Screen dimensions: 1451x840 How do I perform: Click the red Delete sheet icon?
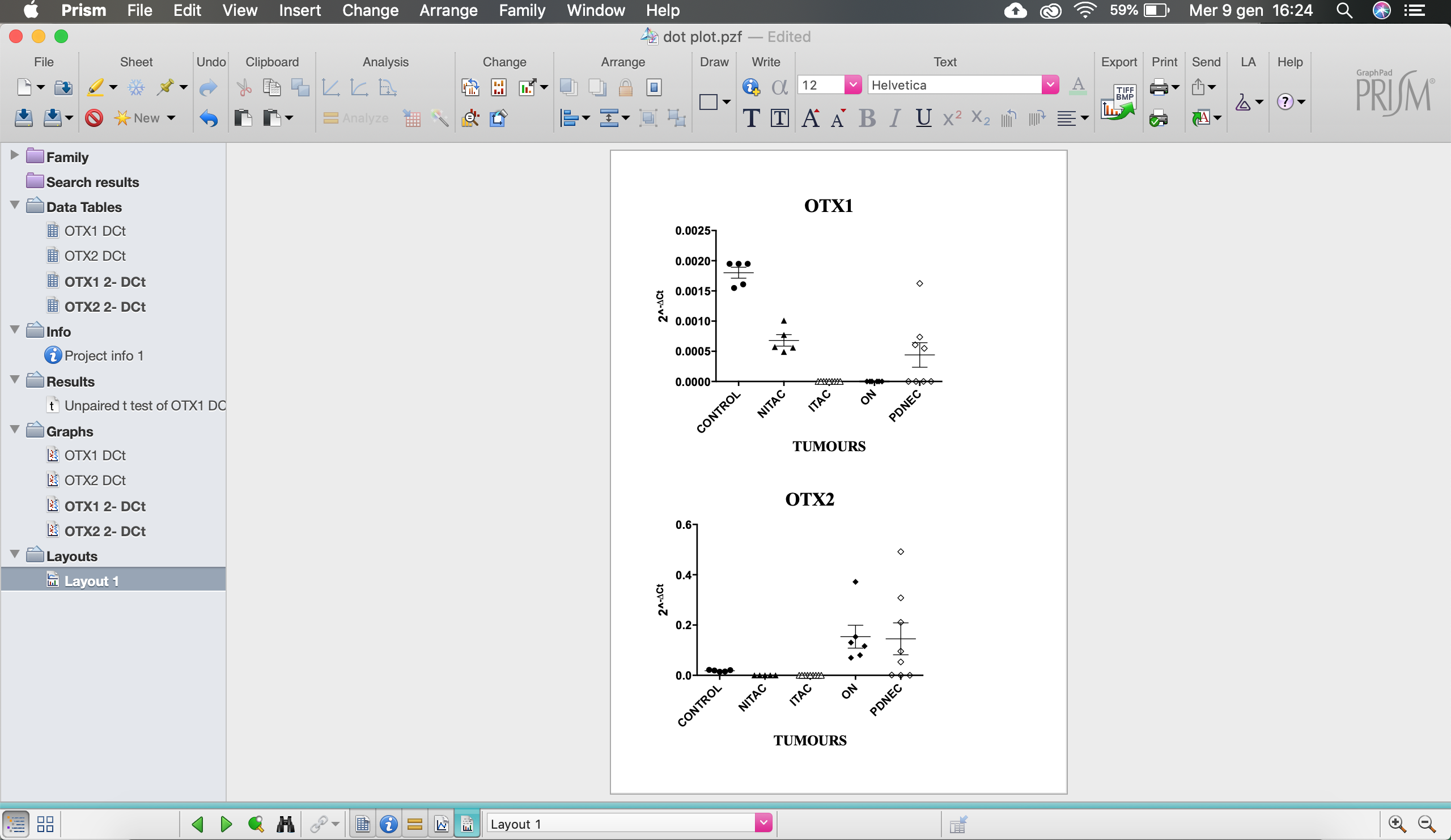tap(94, 118)
